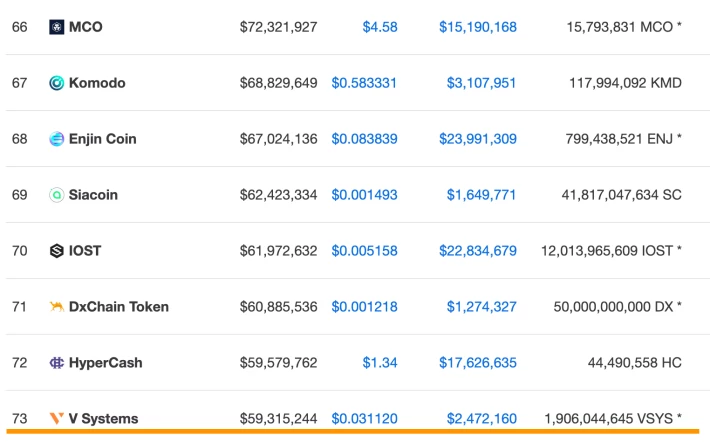This screenshot has width=710, height=443.
Task: Open the HyperCash name link
Action: (x=106, y=363)
